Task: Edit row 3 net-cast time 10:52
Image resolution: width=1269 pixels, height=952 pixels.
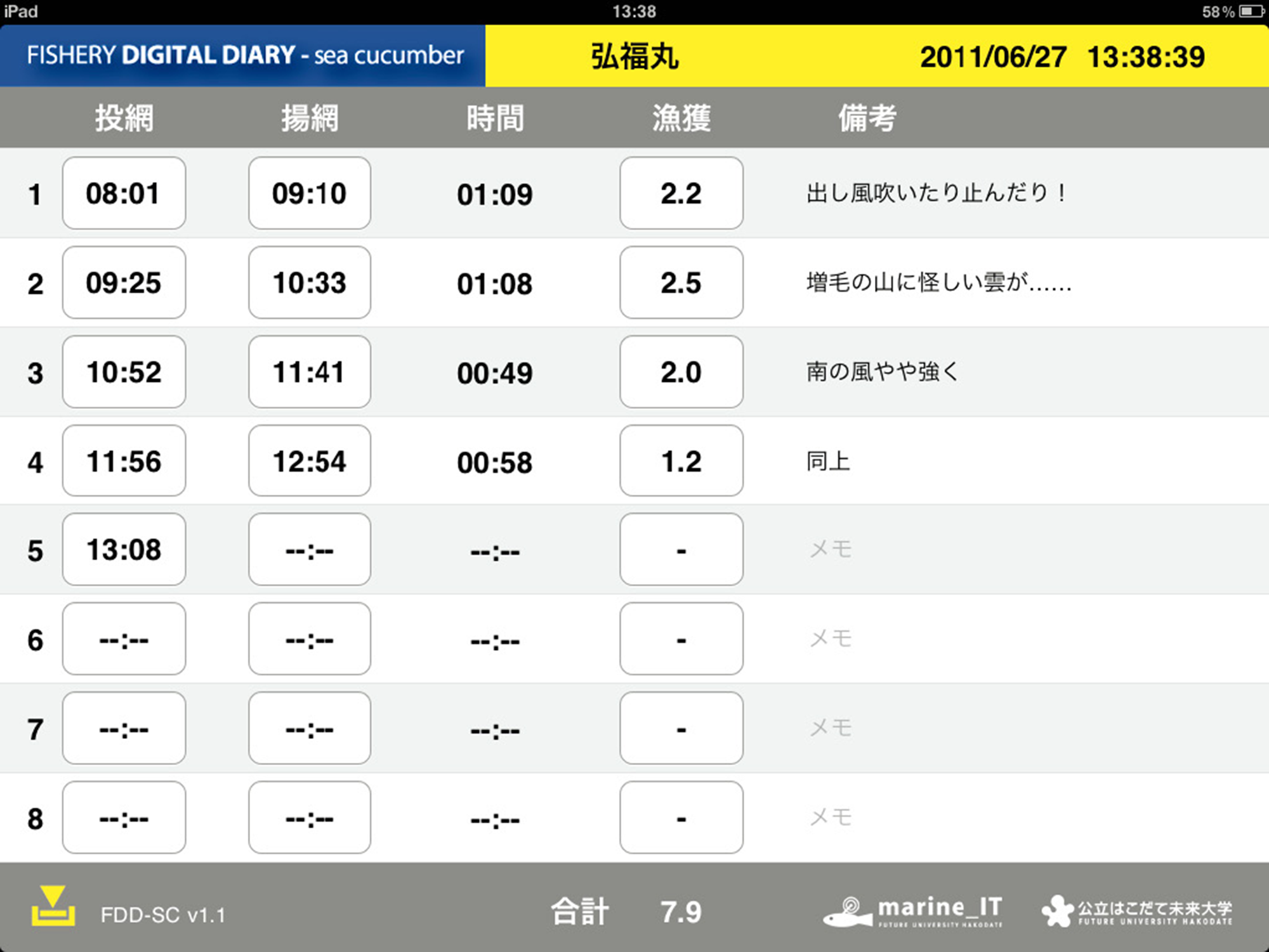Action: 124,372
